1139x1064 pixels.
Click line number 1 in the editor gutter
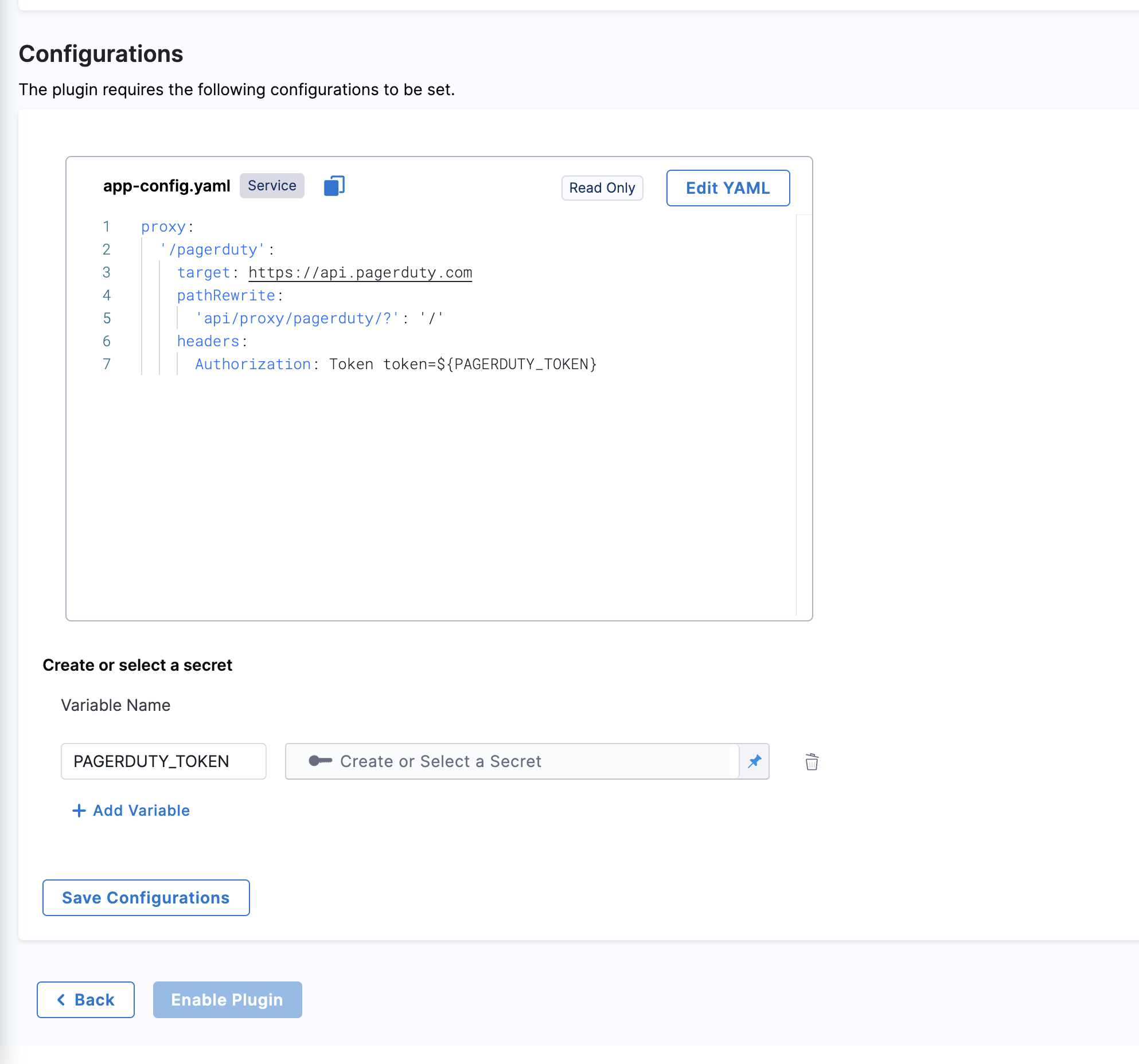(107, 227)
